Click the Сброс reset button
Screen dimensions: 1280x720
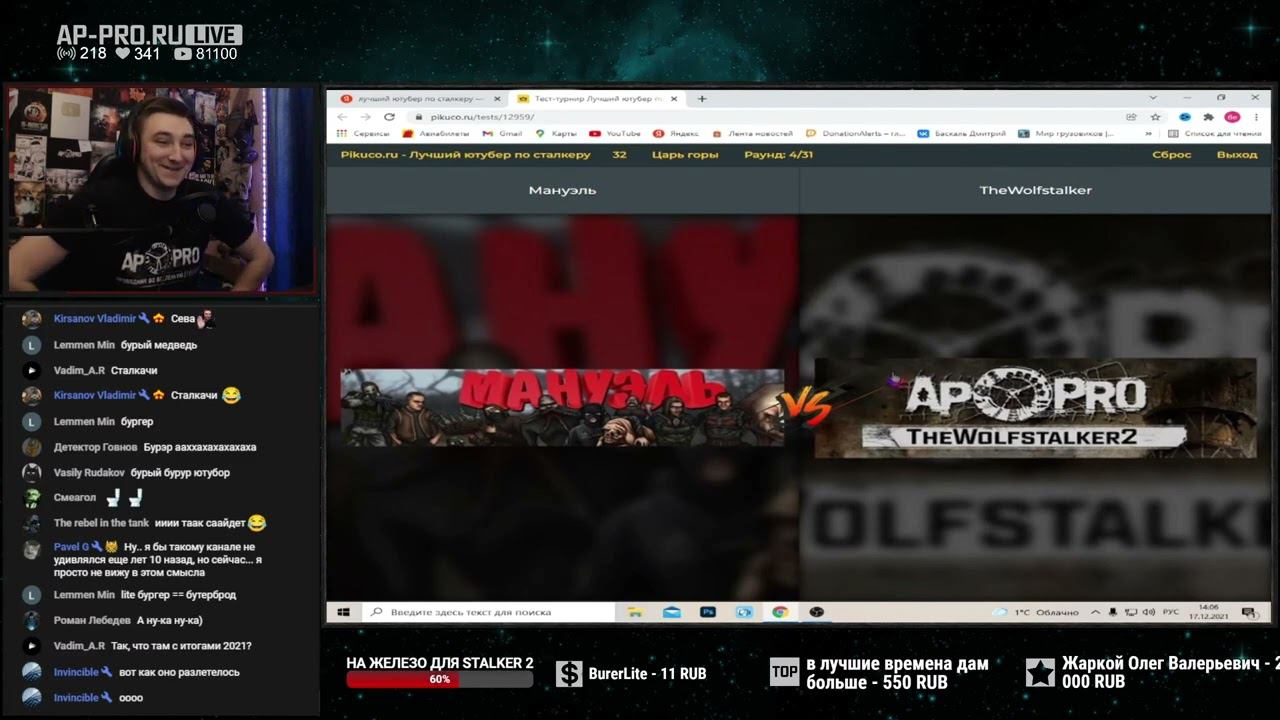(x=1171, y=155)
